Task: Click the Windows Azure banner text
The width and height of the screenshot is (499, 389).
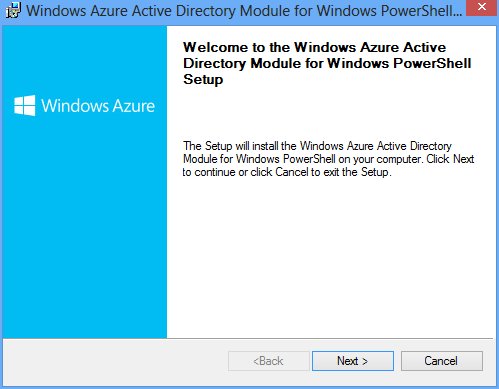Action: [x=98, y=106]
